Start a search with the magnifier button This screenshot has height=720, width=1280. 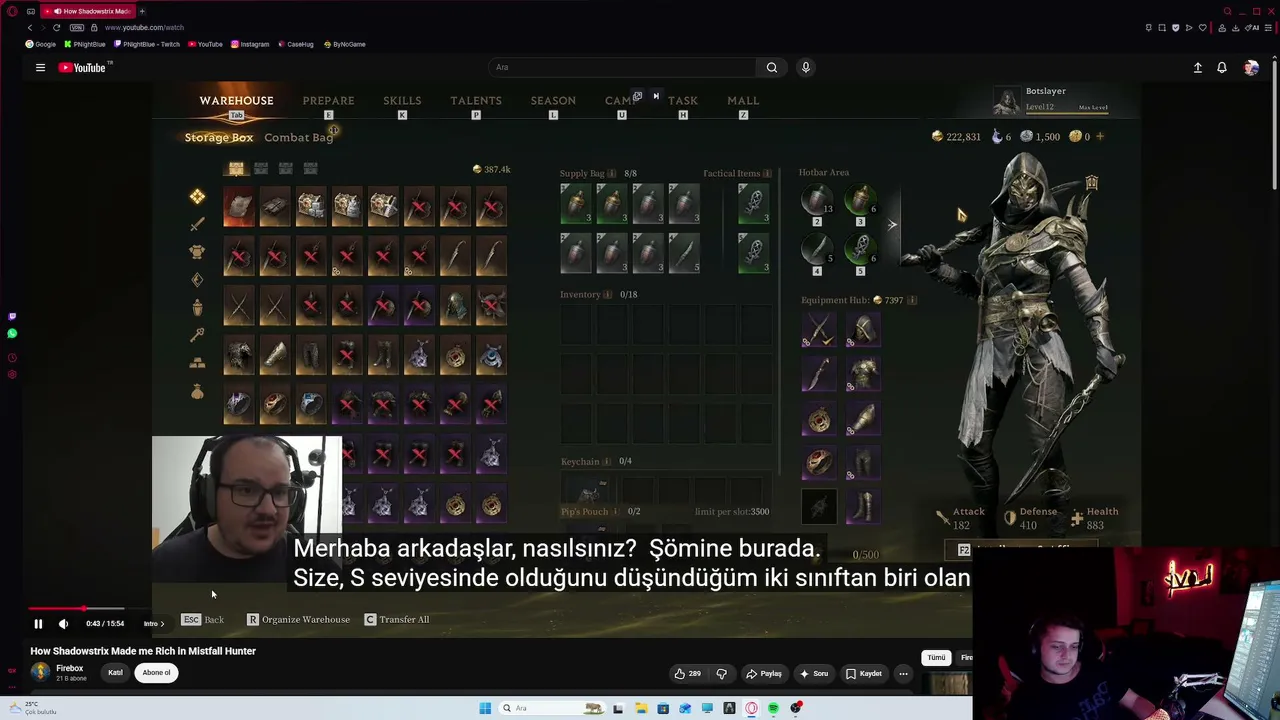771,67
